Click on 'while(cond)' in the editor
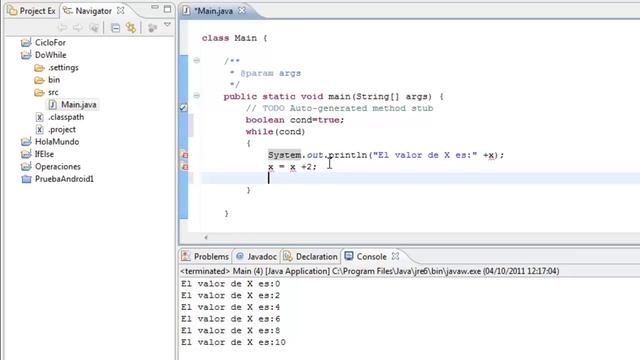 275,132
